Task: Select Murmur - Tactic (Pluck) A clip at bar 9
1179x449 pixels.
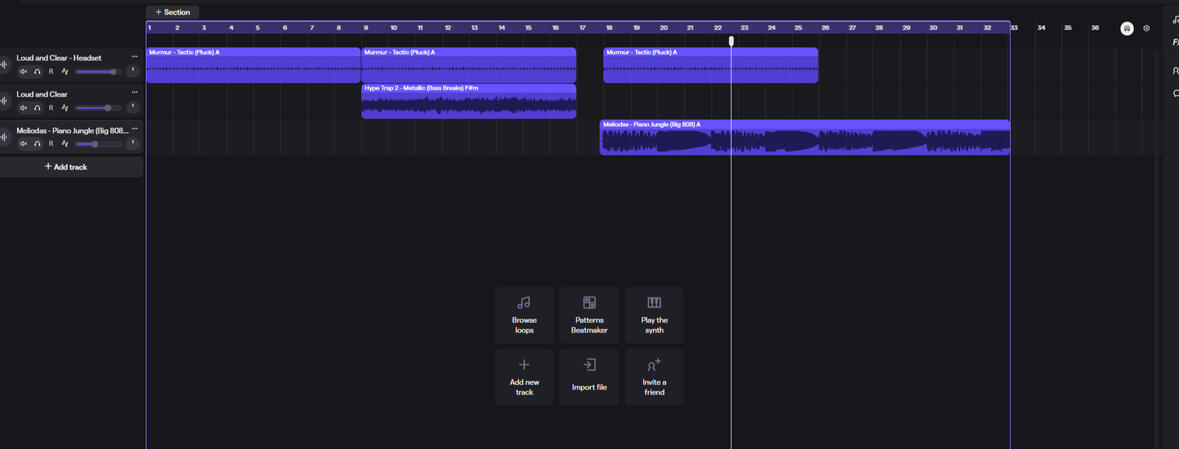Action: [469, 65]
